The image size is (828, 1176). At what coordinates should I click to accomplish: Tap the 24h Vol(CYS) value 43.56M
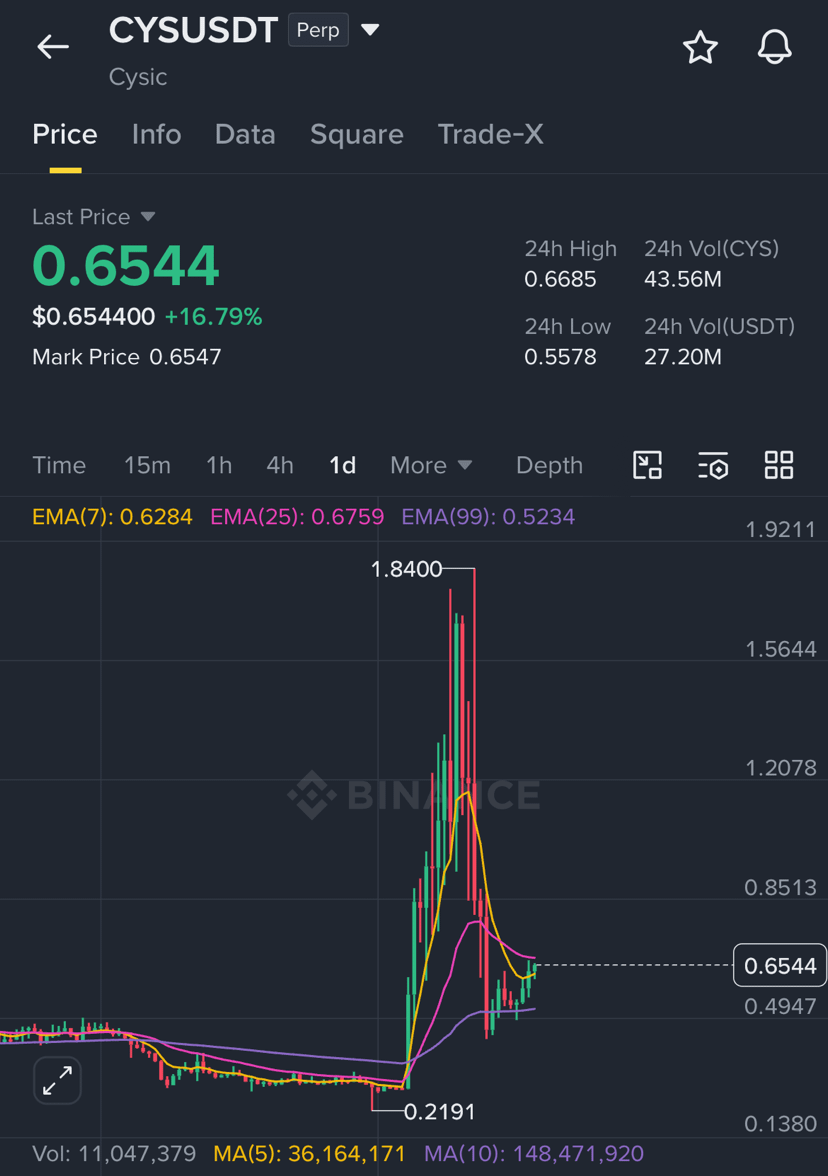(682, 280)
